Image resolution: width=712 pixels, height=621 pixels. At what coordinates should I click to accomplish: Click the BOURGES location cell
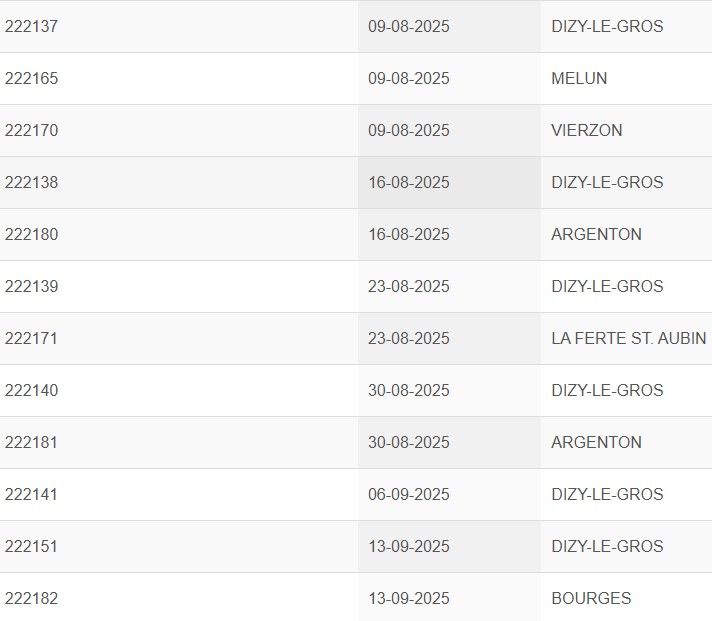(591, 598)
